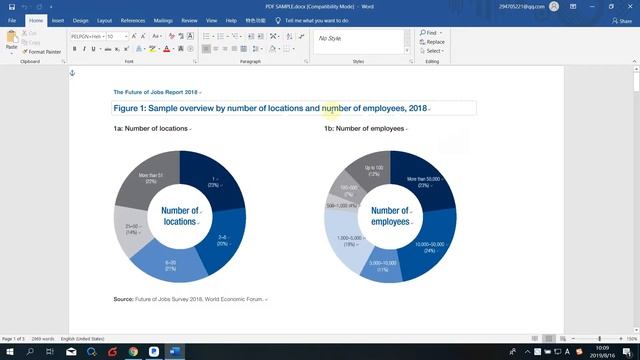Click the Figure 1 heading text
The width and height of the screenshot is (640, 360).
tap(270, 108)
